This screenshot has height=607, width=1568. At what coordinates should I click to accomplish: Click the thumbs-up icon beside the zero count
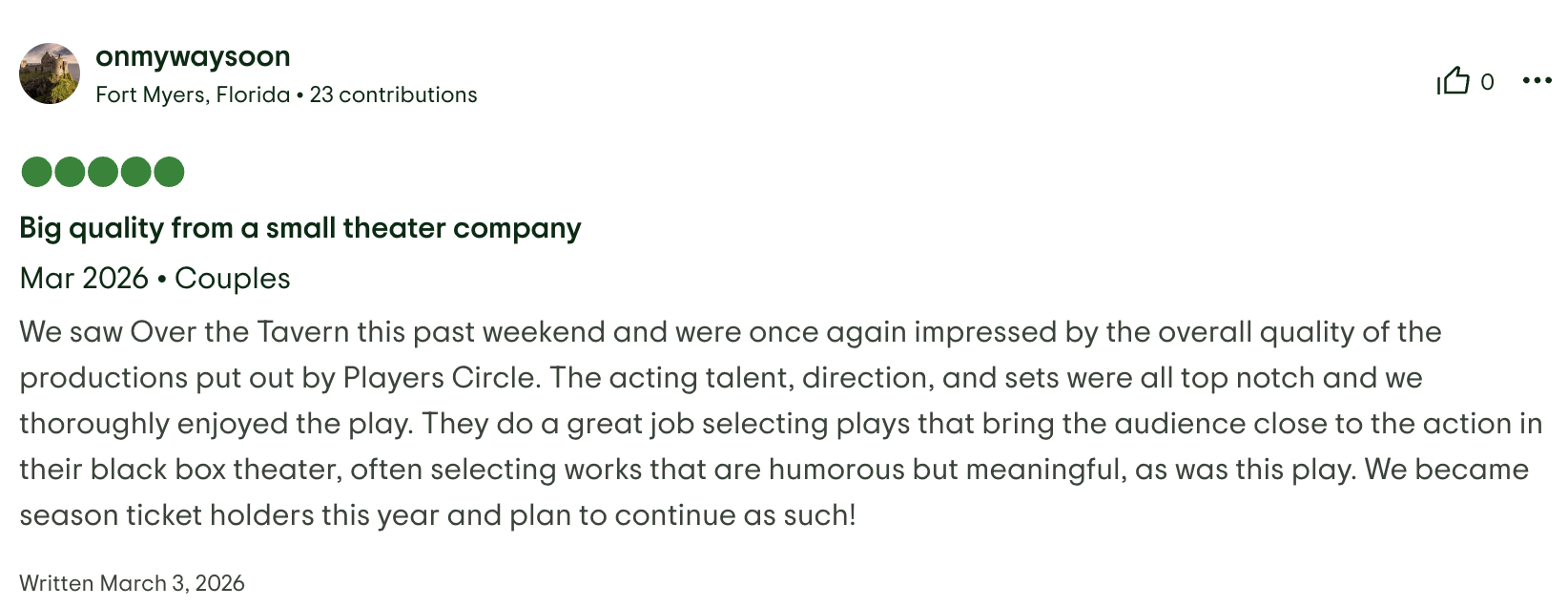point(1454,81)
